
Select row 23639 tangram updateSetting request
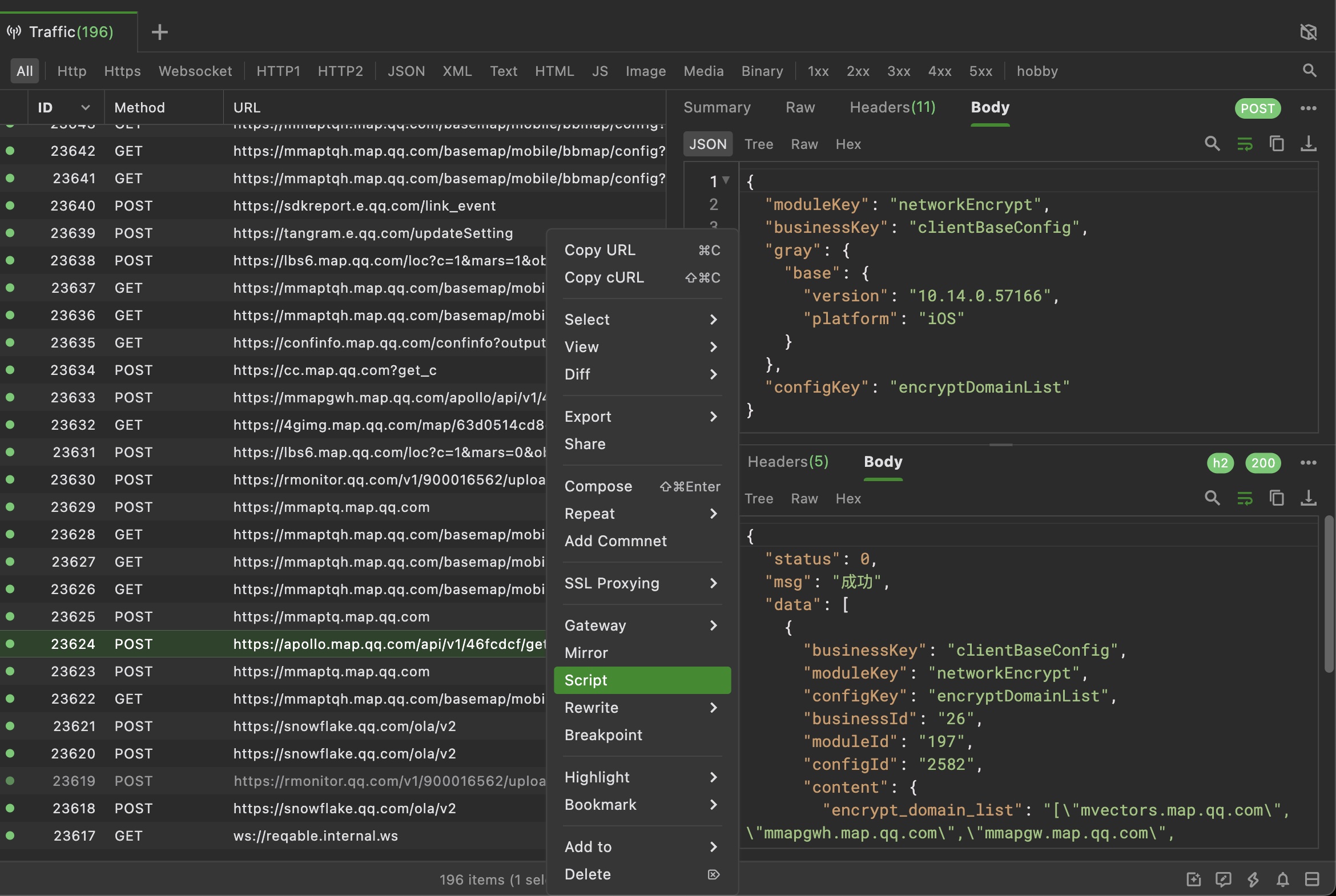point(273,233)
